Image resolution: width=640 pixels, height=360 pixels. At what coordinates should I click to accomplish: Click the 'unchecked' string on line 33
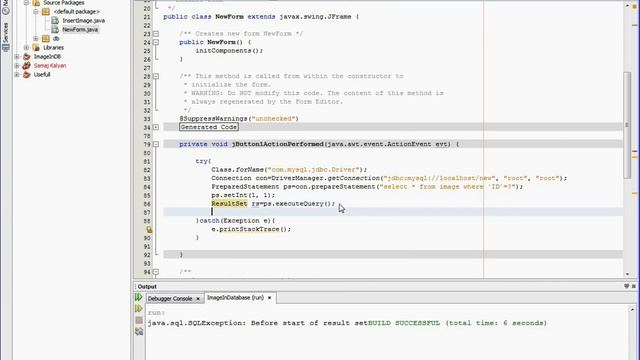point(273,119)
